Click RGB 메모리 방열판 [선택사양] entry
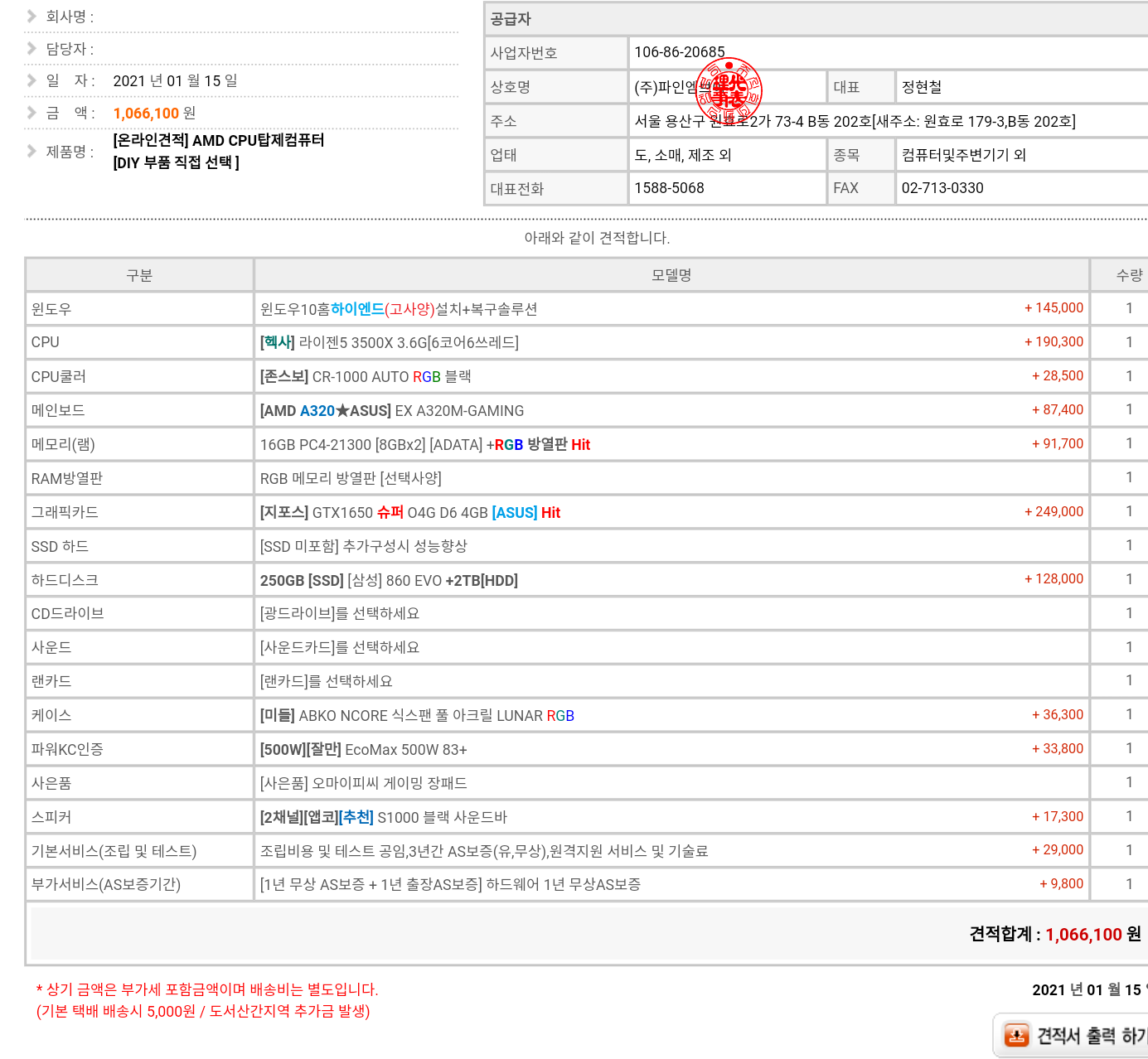Image resolution: width=1148 pixels, height=1059 pixels. click(x=351, y=478)
